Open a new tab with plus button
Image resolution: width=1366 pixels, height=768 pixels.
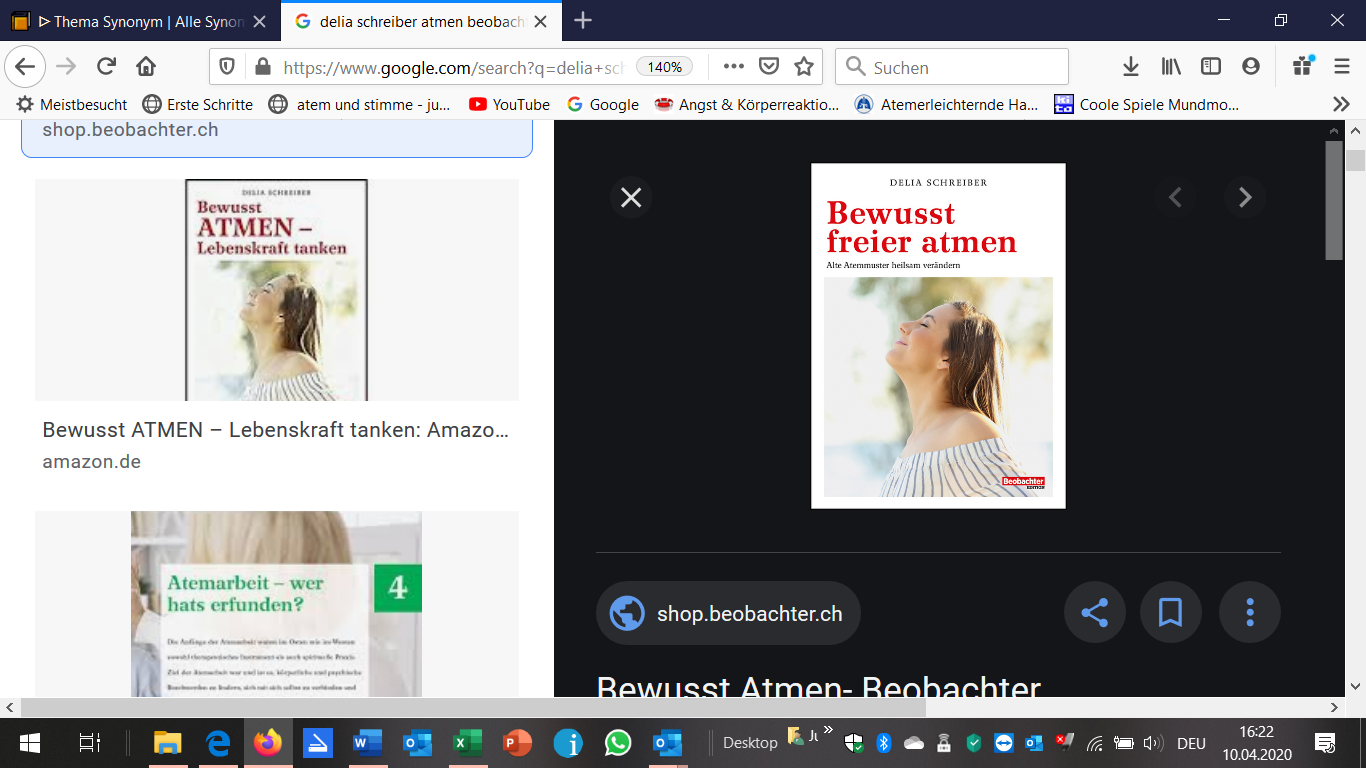pos(582,20)
